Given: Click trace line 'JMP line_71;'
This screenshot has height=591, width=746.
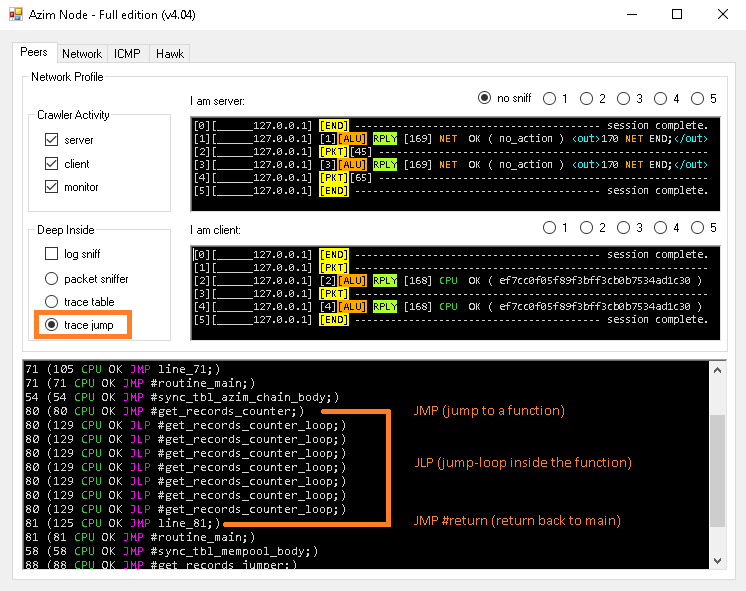Looking at the screenshot, I should (x=123, y=369).
